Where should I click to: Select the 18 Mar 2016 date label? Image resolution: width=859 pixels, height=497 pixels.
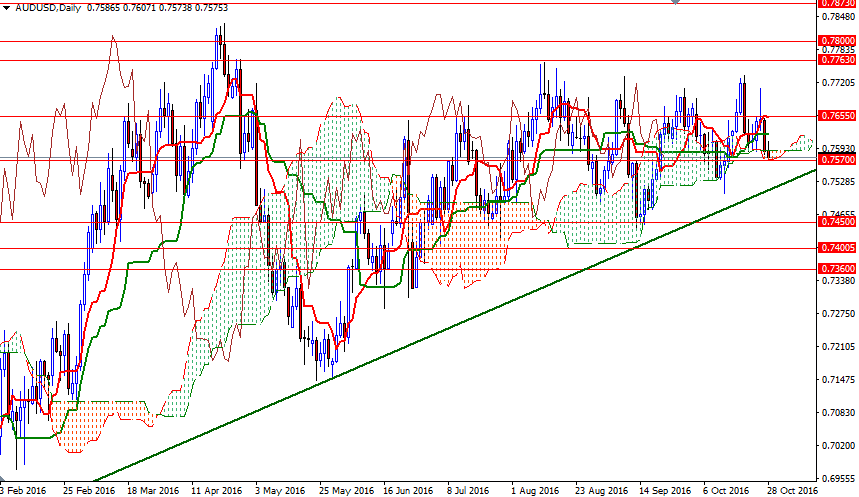pyautogui.click(x=153, y=490)
